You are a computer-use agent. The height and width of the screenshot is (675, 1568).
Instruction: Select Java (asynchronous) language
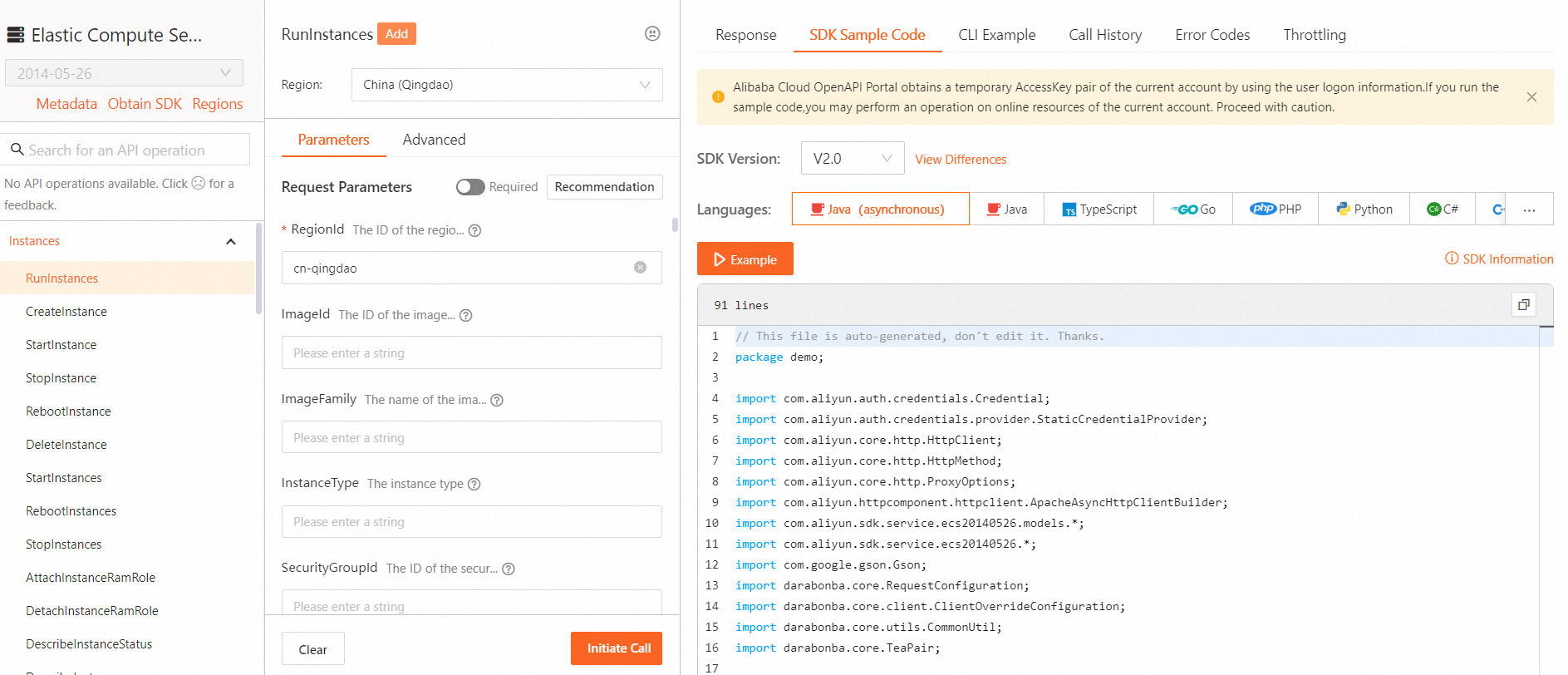[x=880, y=209]
